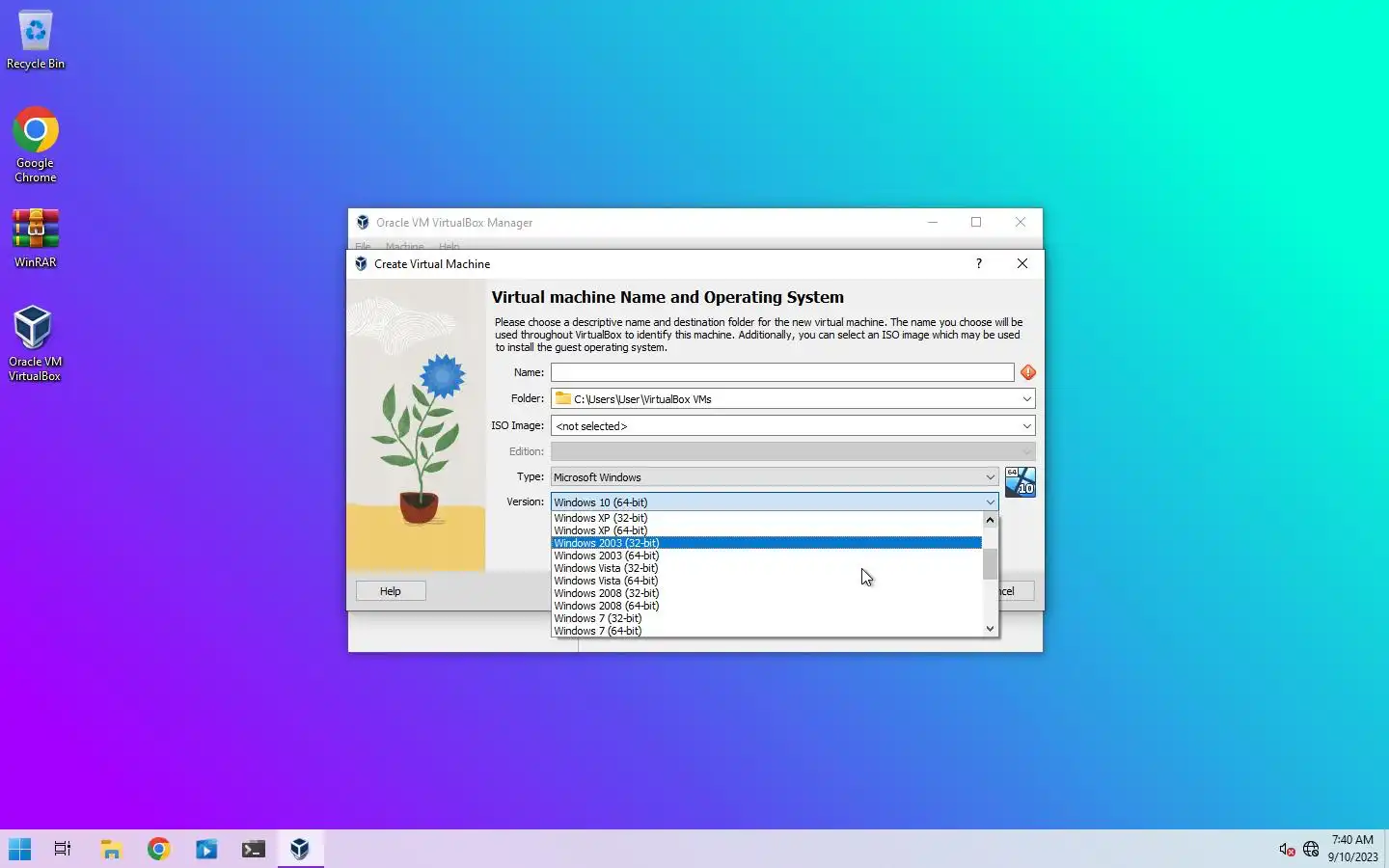This screenshot has width=1389, height=868.
Task: Open the Windows Start menu
Action: click(19, 849)
